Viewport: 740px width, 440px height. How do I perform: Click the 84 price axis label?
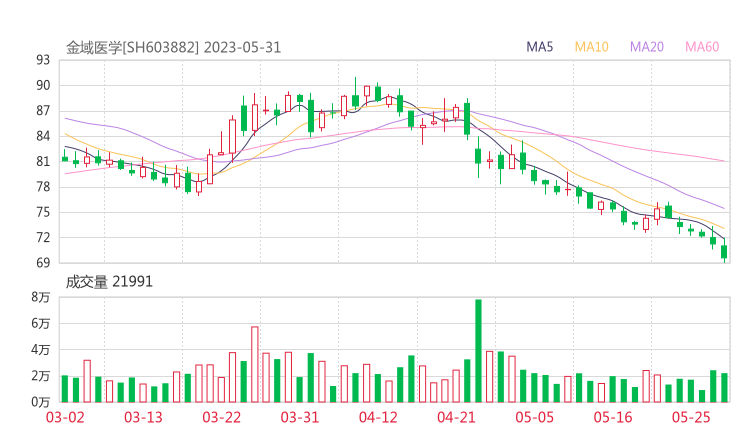(x=43, y=136)
